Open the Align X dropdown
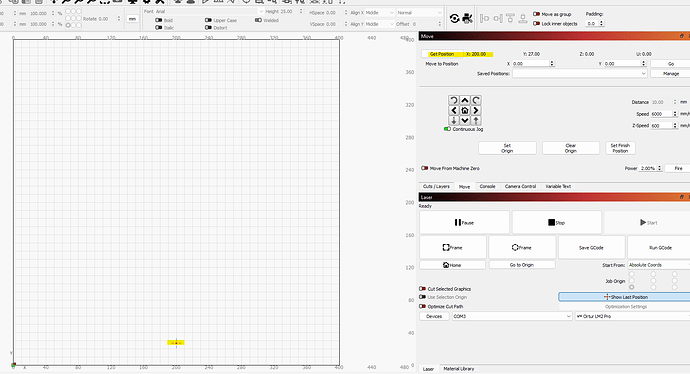The height and width of the screenshot is (374, 690). (379, 13)
